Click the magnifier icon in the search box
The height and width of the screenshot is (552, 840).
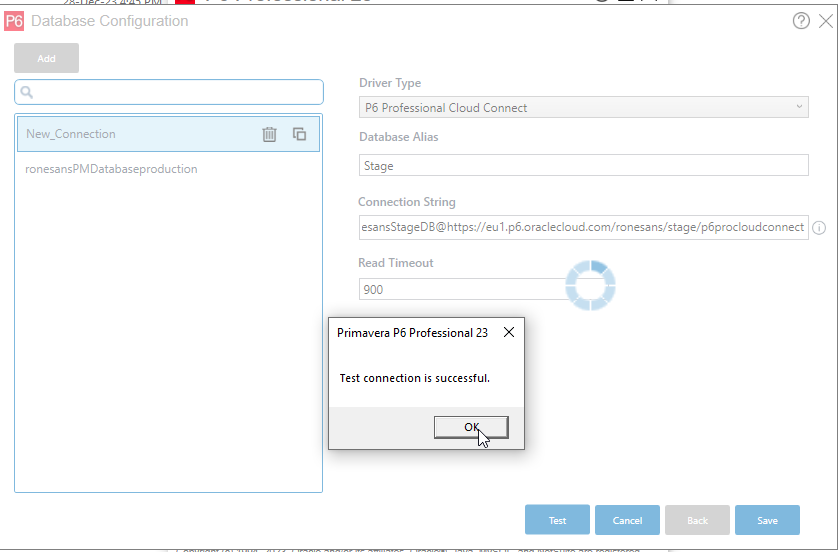point(27,93)
